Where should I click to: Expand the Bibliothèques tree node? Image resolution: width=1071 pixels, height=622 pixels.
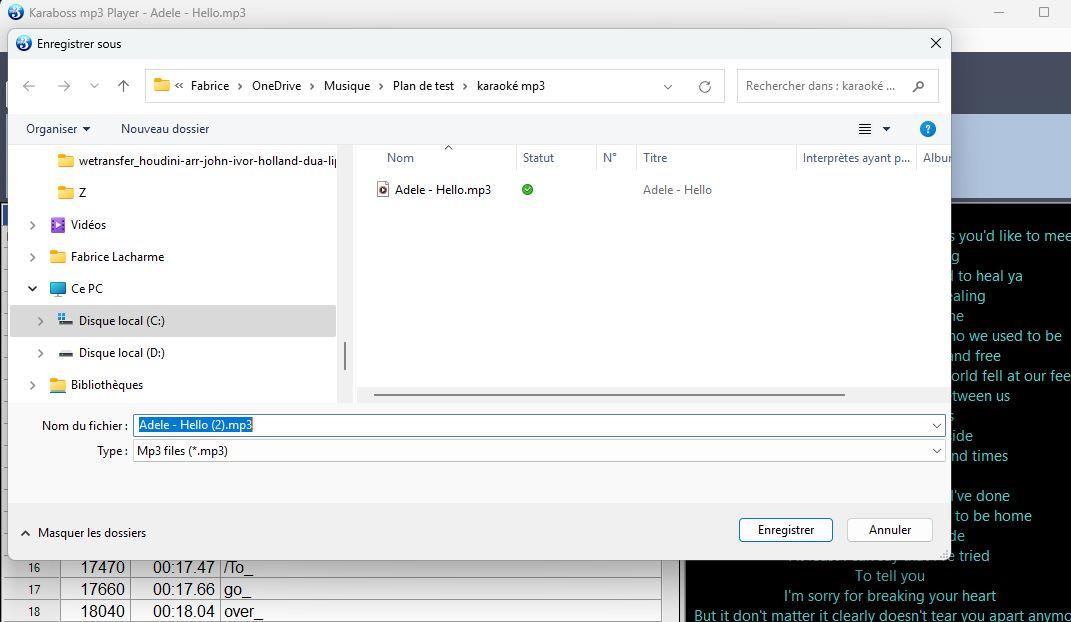coord(33,385)
